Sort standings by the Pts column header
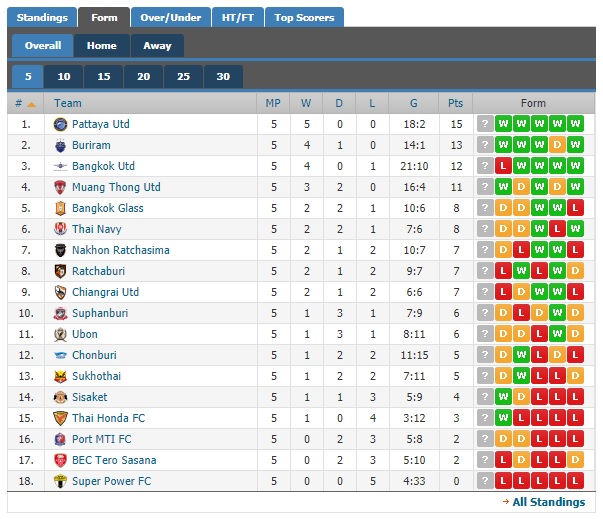 tap(455, 103)
